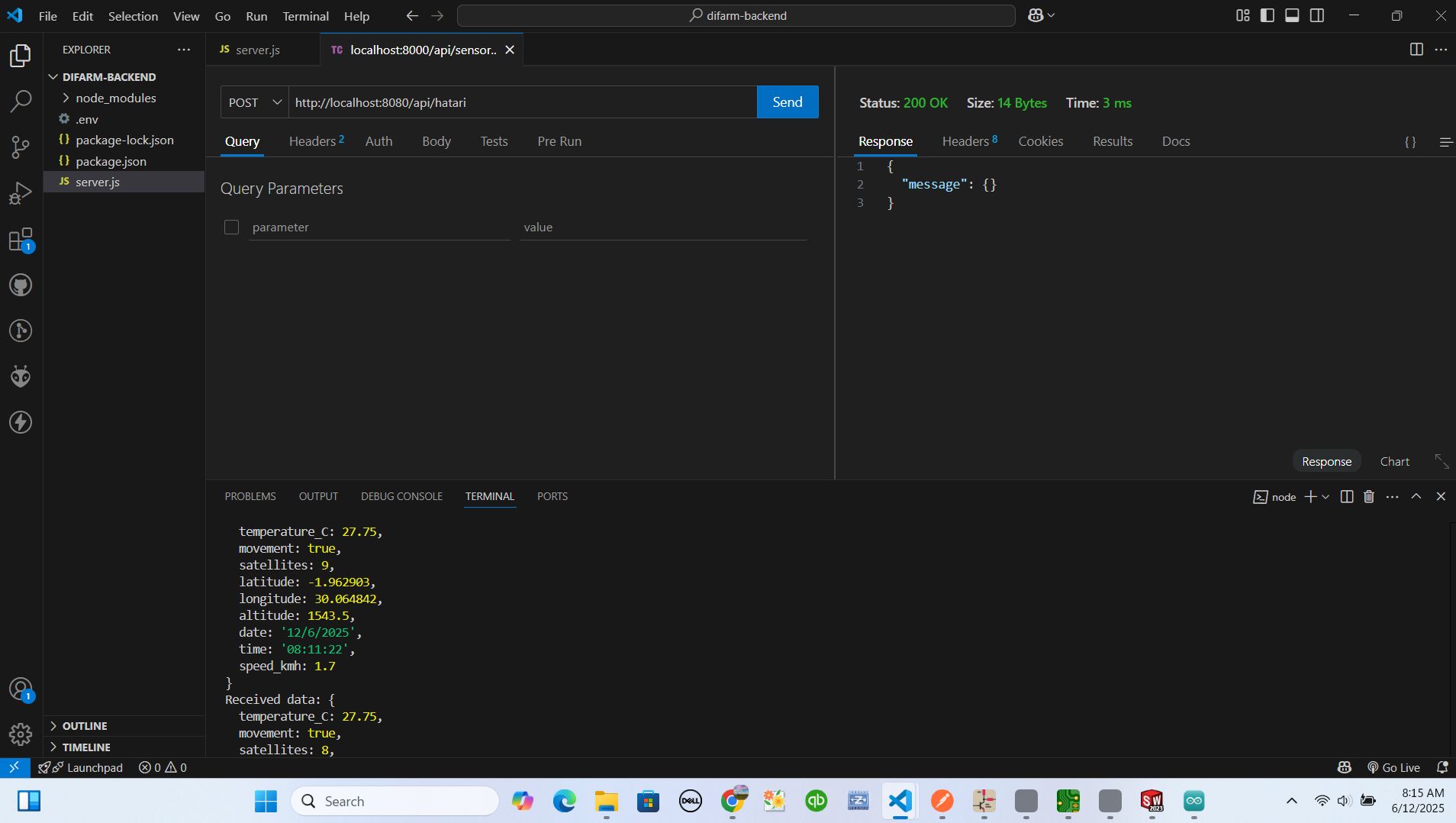Open the Docs tab
Image resolution: width=1456 pixels, height=823 pixels.
pyautogui.click(x=1176, y=142)
